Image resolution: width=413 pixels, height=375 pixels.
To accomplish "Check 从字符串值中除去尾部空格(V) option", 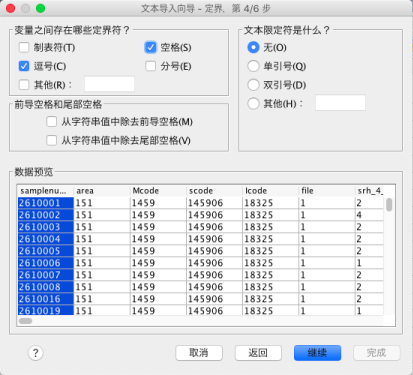I will point(52,140).
